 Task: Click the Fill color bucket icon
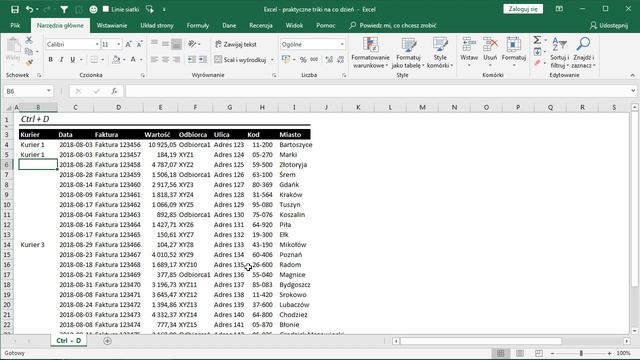(x=116, y=60)
